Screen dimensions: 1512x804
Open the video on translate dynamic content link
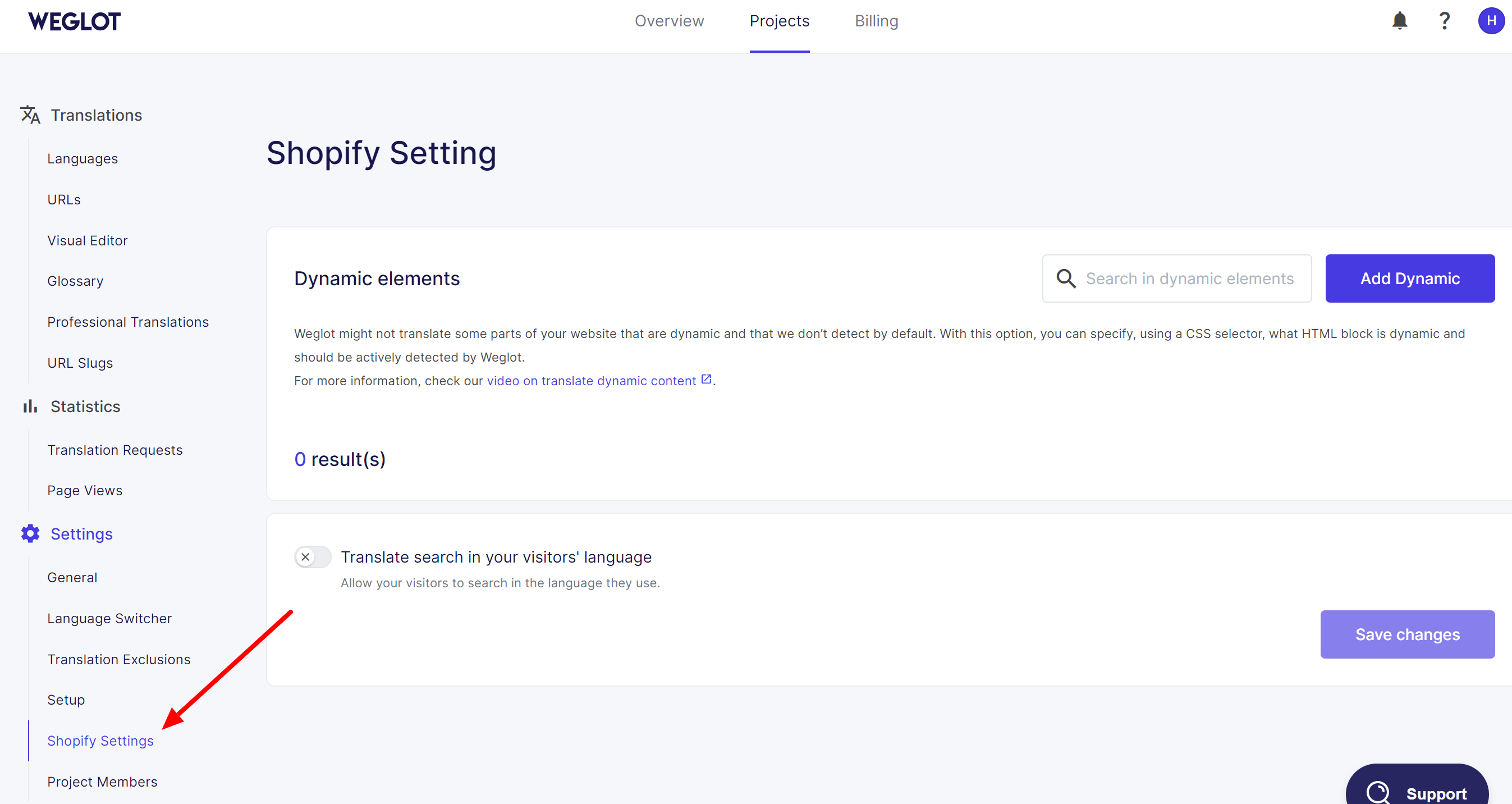click(x=592, y=381)
